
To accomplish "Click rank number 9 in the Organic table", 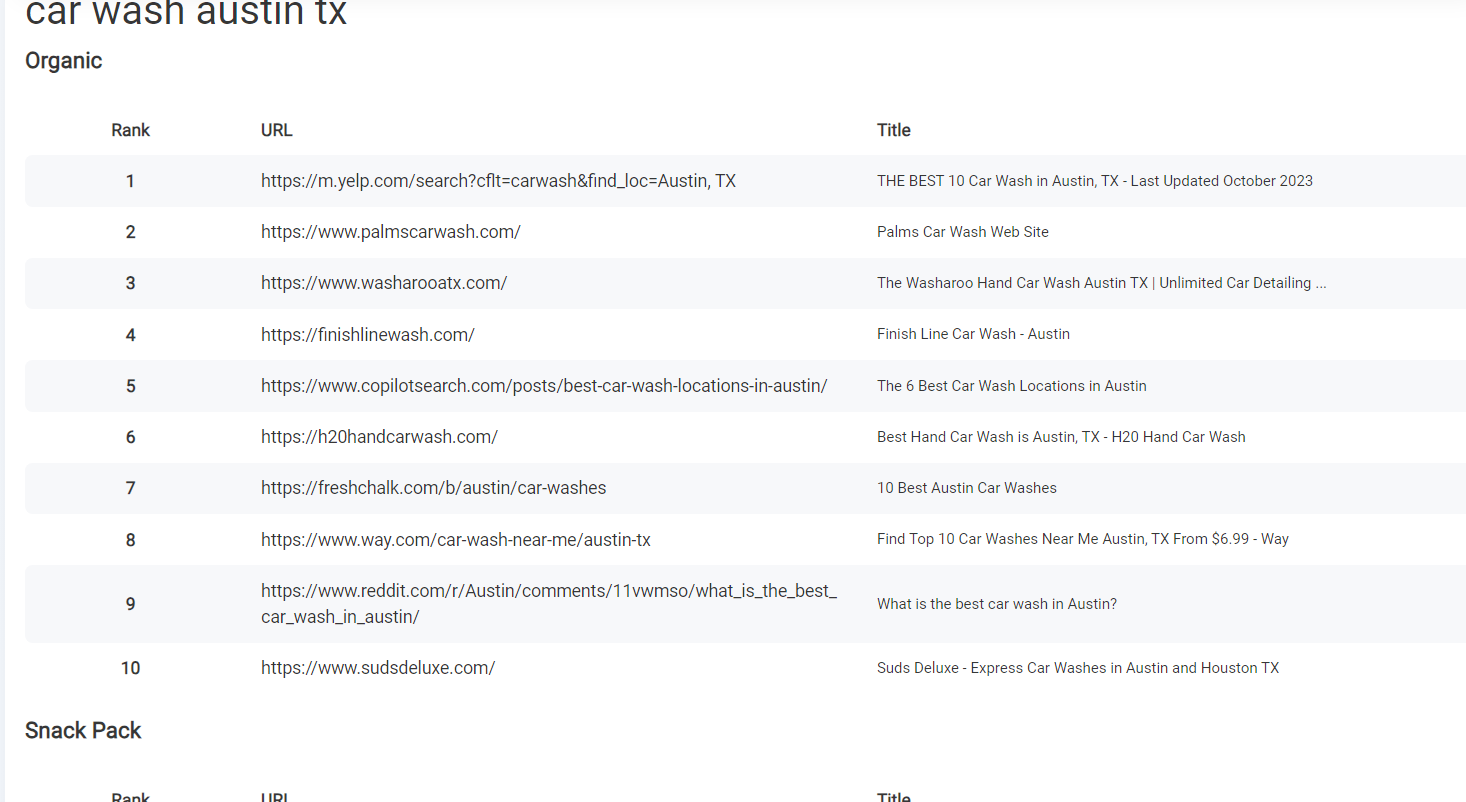I will 131,604.
